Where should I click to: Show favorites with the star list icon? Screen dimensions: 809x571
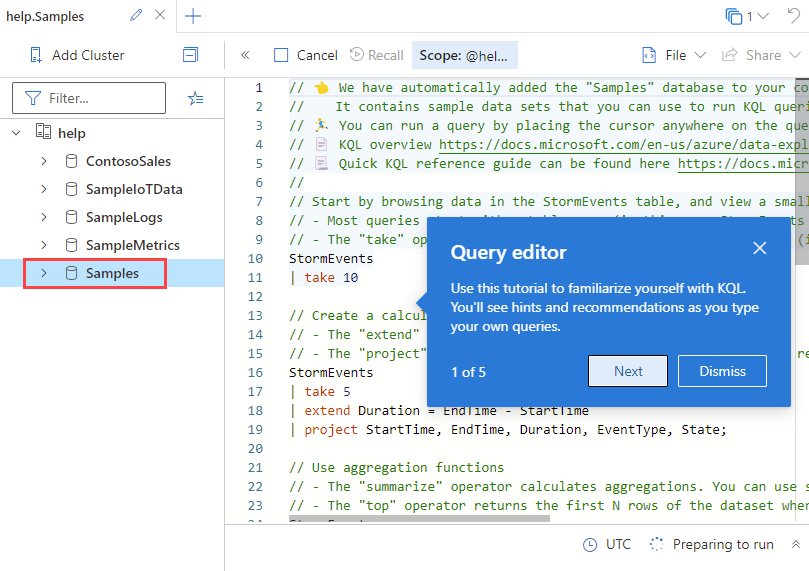tap(196, 98)
